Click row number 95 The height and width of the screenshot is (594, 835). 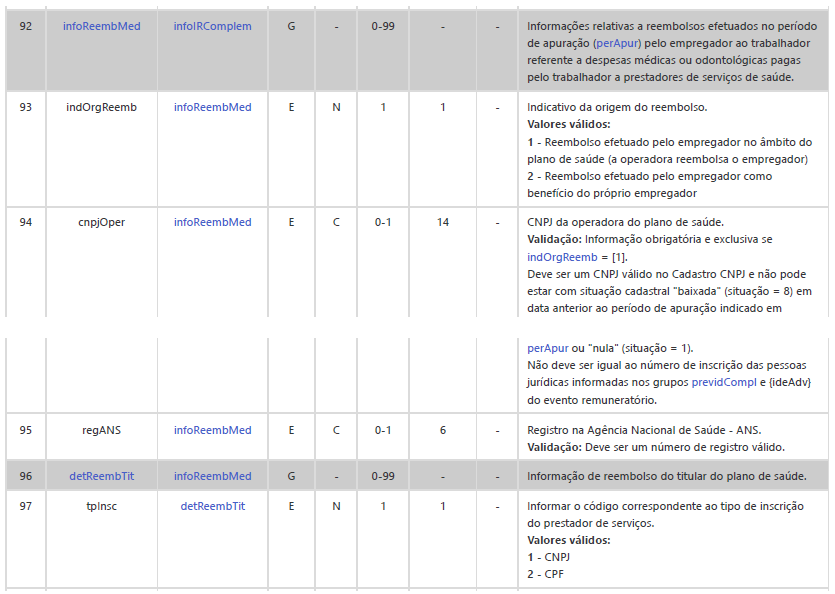(x=26, y=430)
